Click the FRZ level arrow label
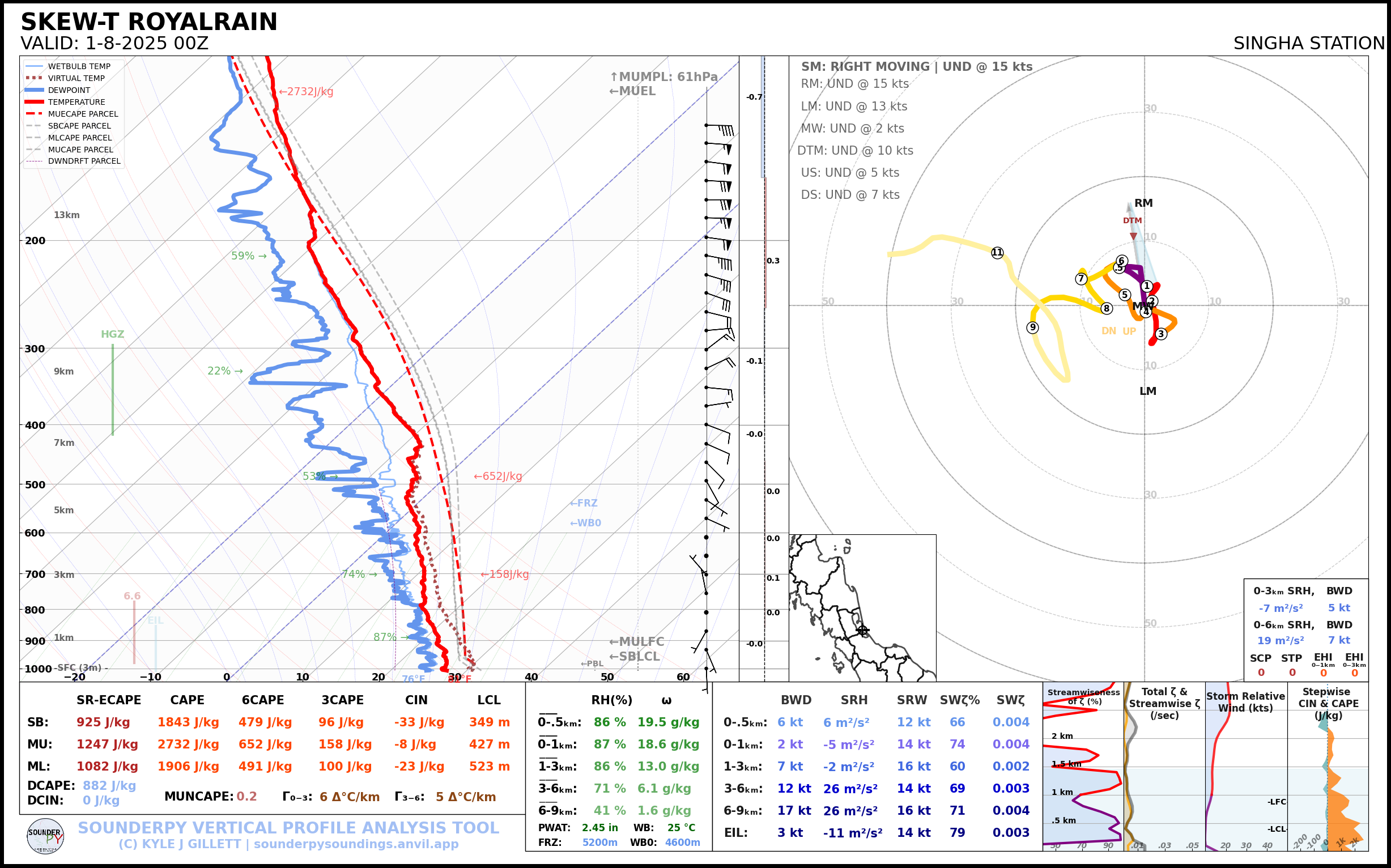Image resolution: width=1391 pixels, height=868 pixels. coord(583,503)
